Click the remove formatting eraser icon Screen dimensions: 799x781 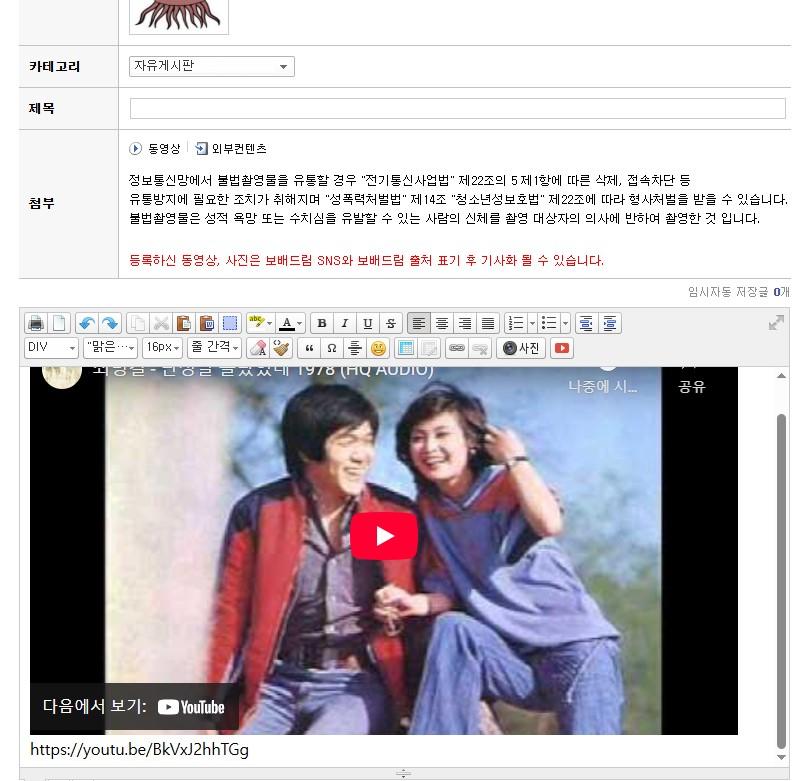click(258, 348)
